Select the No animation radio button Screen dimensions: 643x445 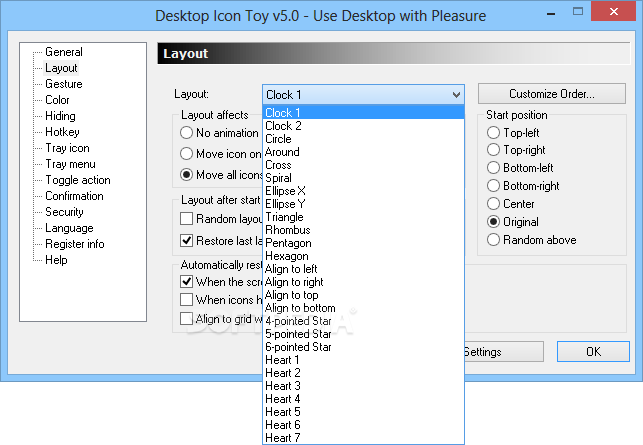pos(187,133)
